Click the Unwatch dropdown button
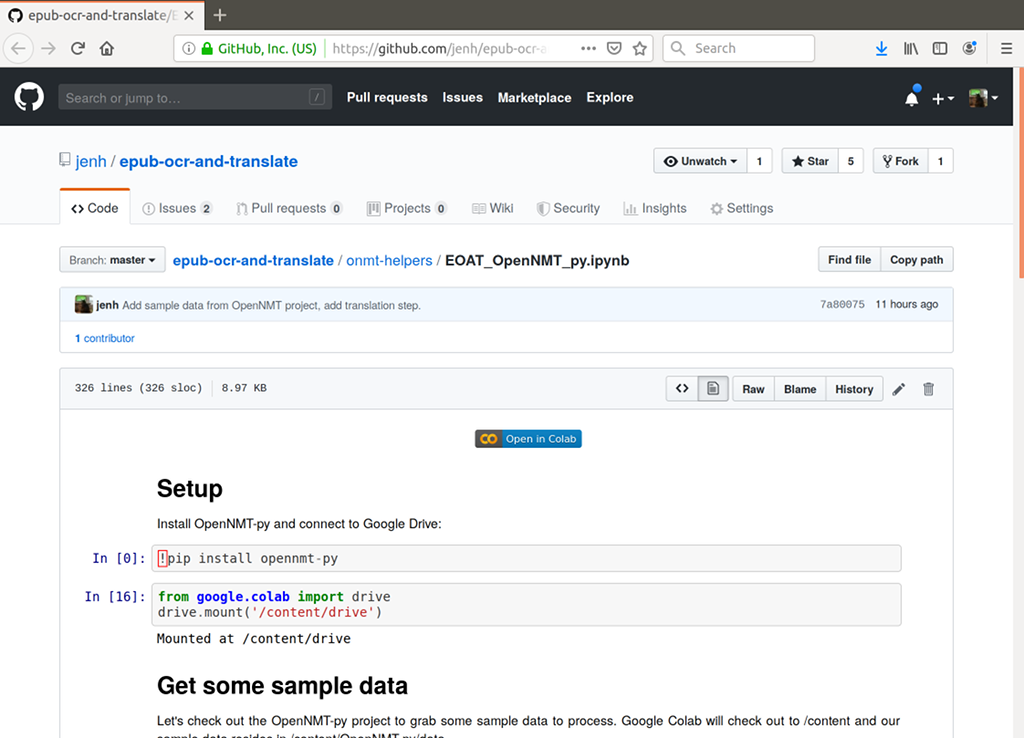The height and width of the screenshot is (738, 1024). pos(700,161)
